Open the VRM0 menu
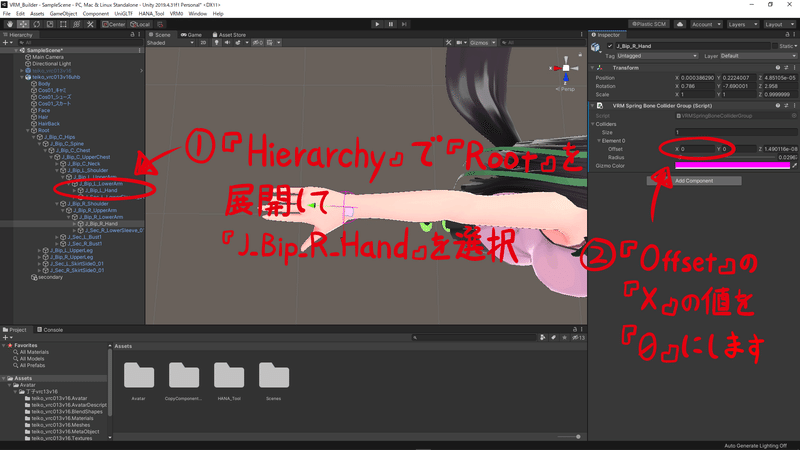This screenshot has width=800, height=450. (x=176, y=14)
